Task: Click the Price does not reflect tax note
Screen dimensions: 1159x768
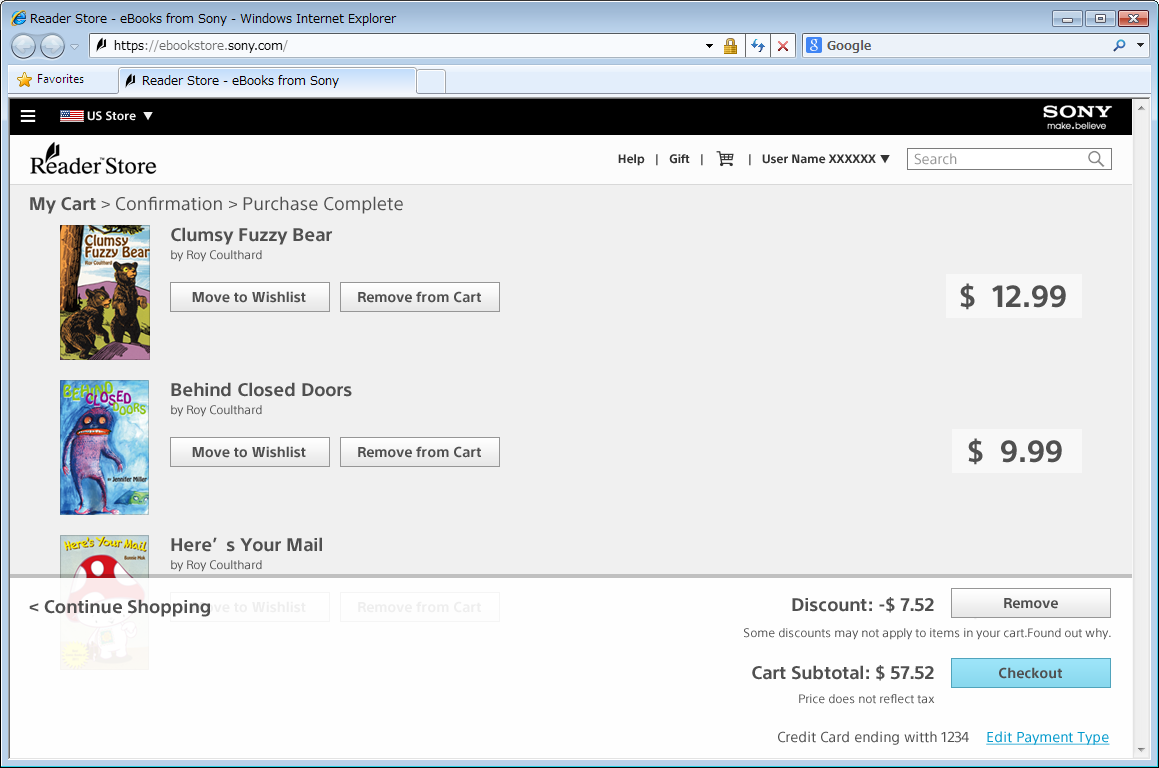Action: [x=866, y=699]
